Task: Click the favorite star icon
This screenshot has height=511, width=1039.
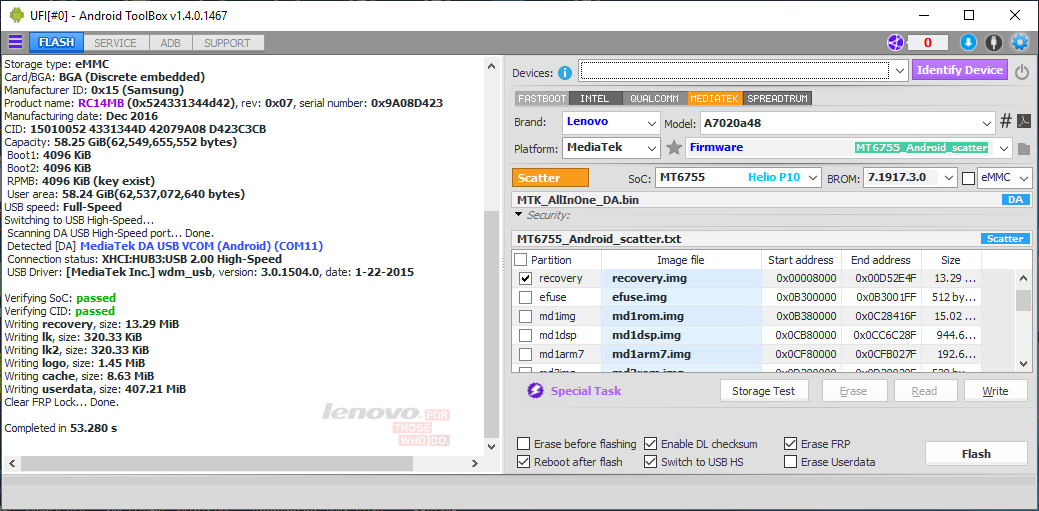Action: click(674, 148)
